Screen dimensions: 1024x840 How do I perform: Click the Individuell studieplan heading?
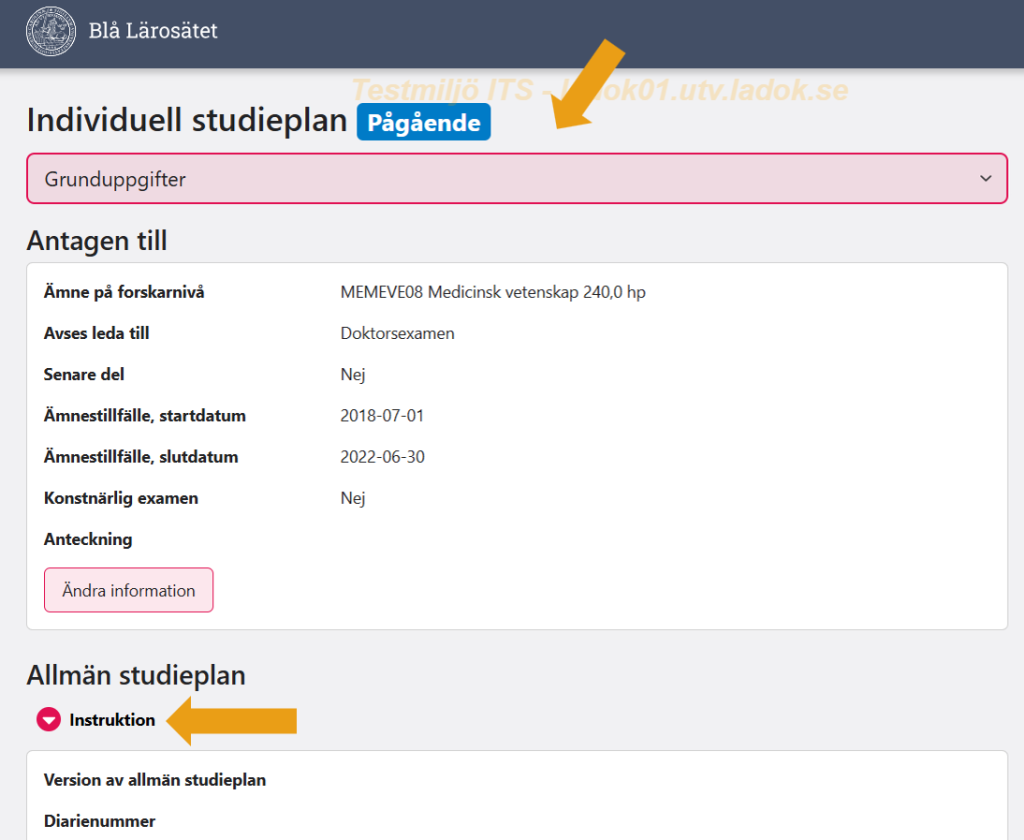(x=187, y=121)
